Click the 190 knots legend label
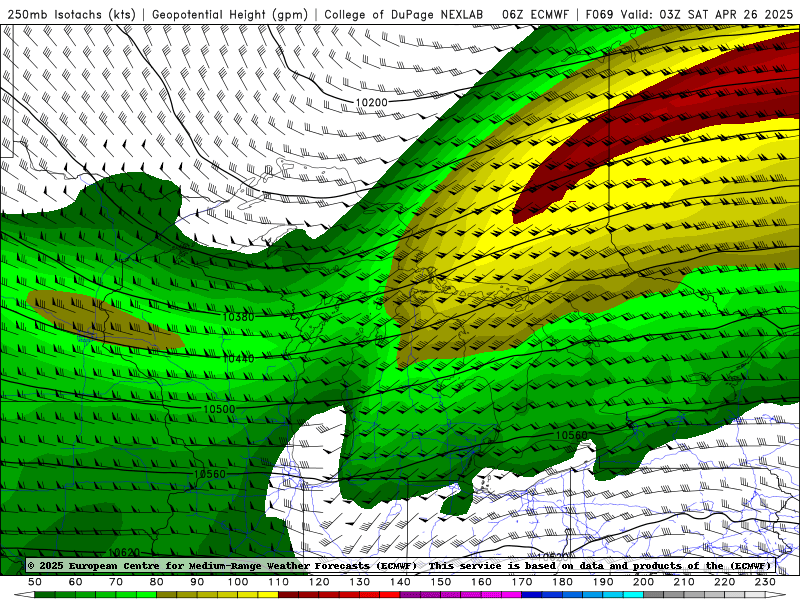Viewport: 800px width, 600px height. 603,582
